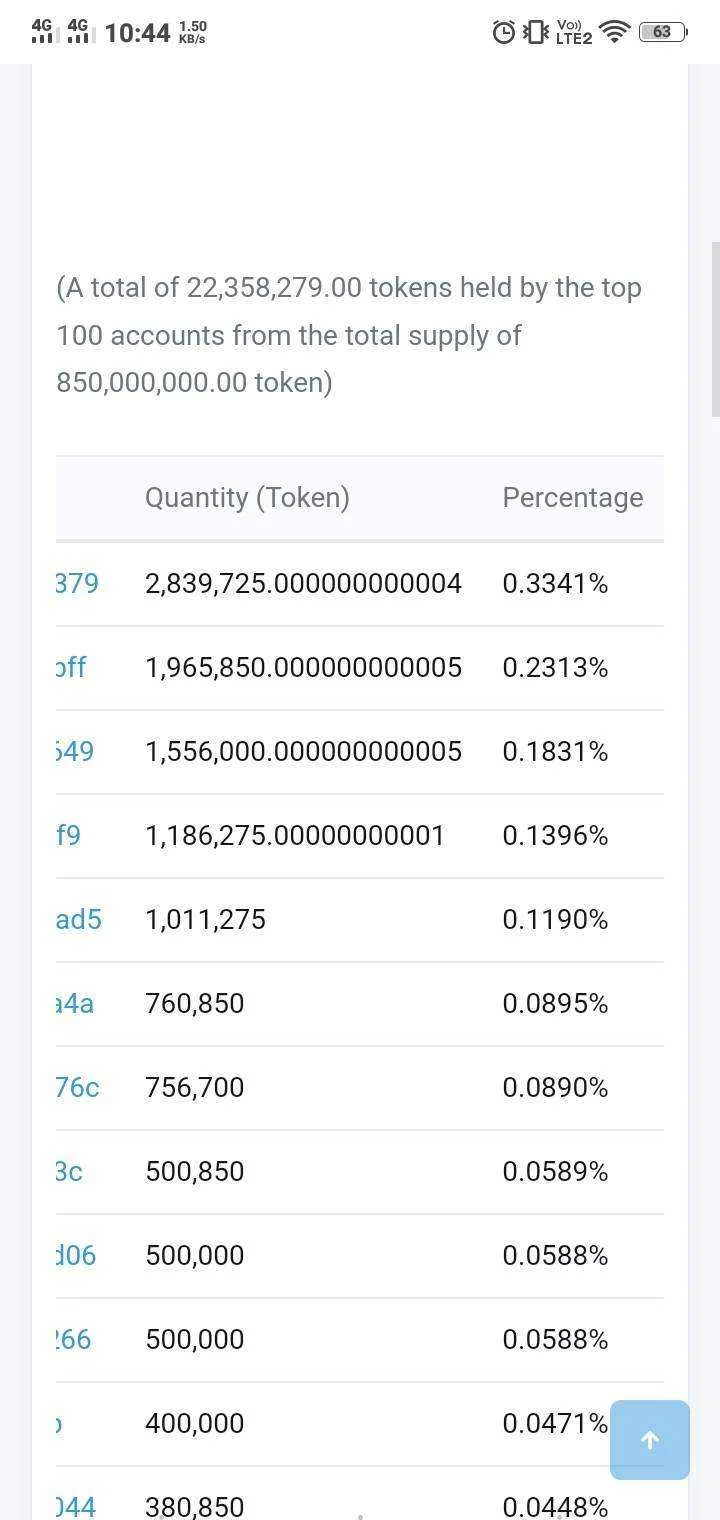Image resolution: width=720 pixels, height=1520 pixels.
Task: Tap the scroll-to-top arrow button
Action: tap(650, 1440)
